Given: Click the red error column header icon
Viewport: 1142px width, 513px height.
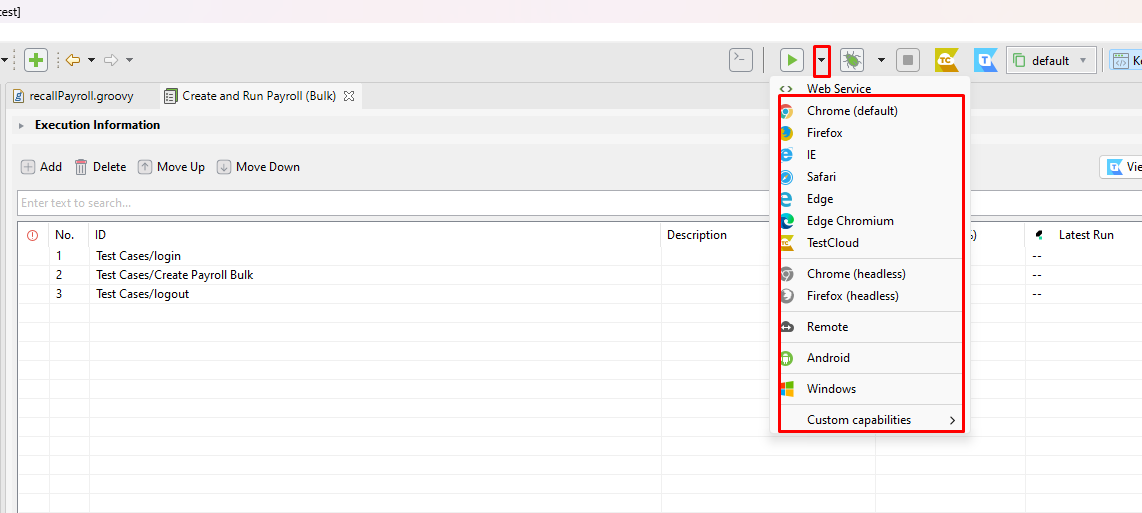Looking at the screenshot, I should (32, 235).
